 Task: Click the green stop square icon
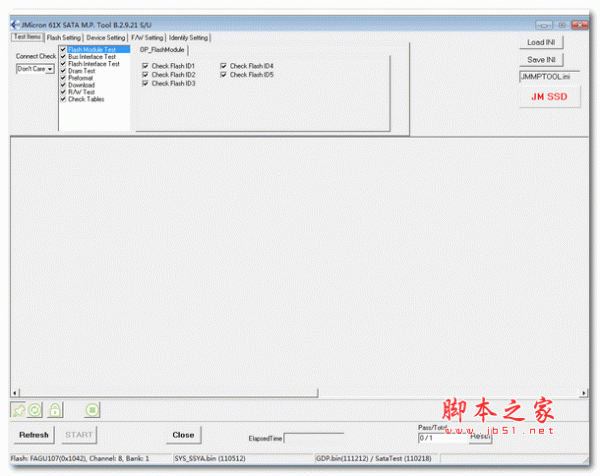click(92, 410)
